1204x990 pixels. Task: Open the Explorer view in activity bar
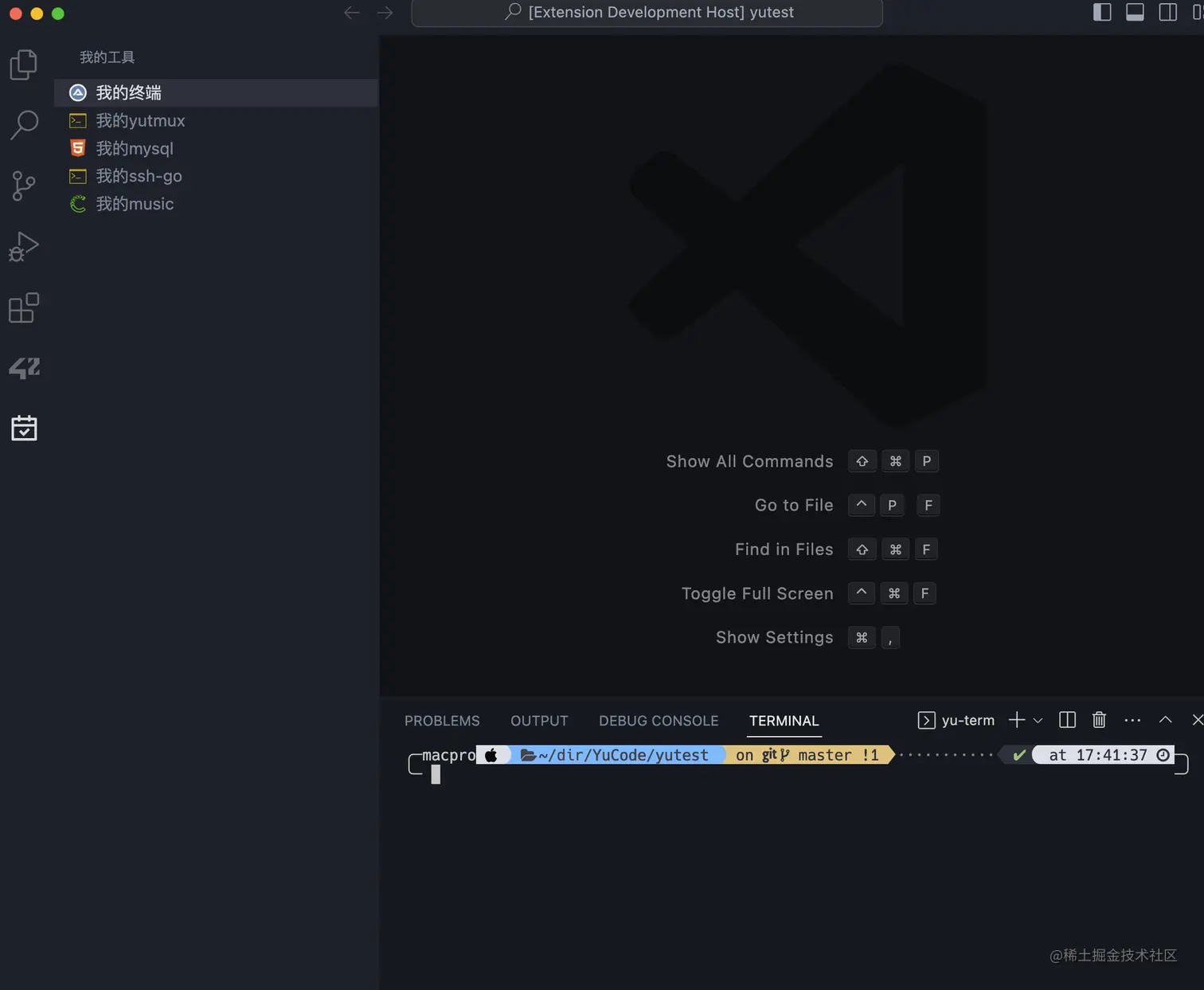23,65
